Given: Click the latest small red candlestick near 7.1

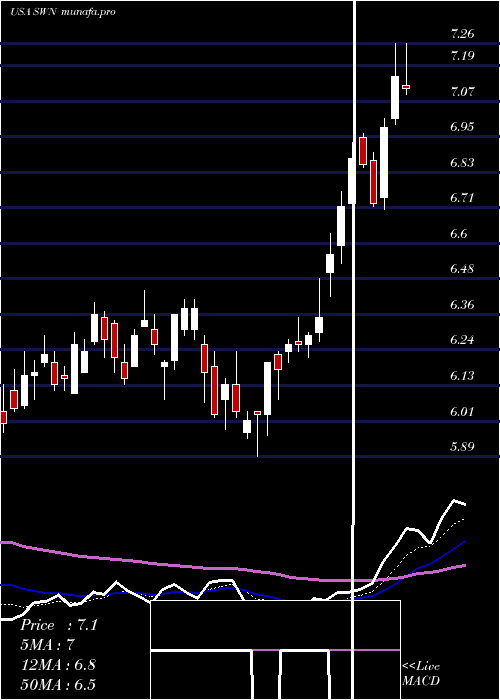Looking at the screenshot, I should 406,87.
